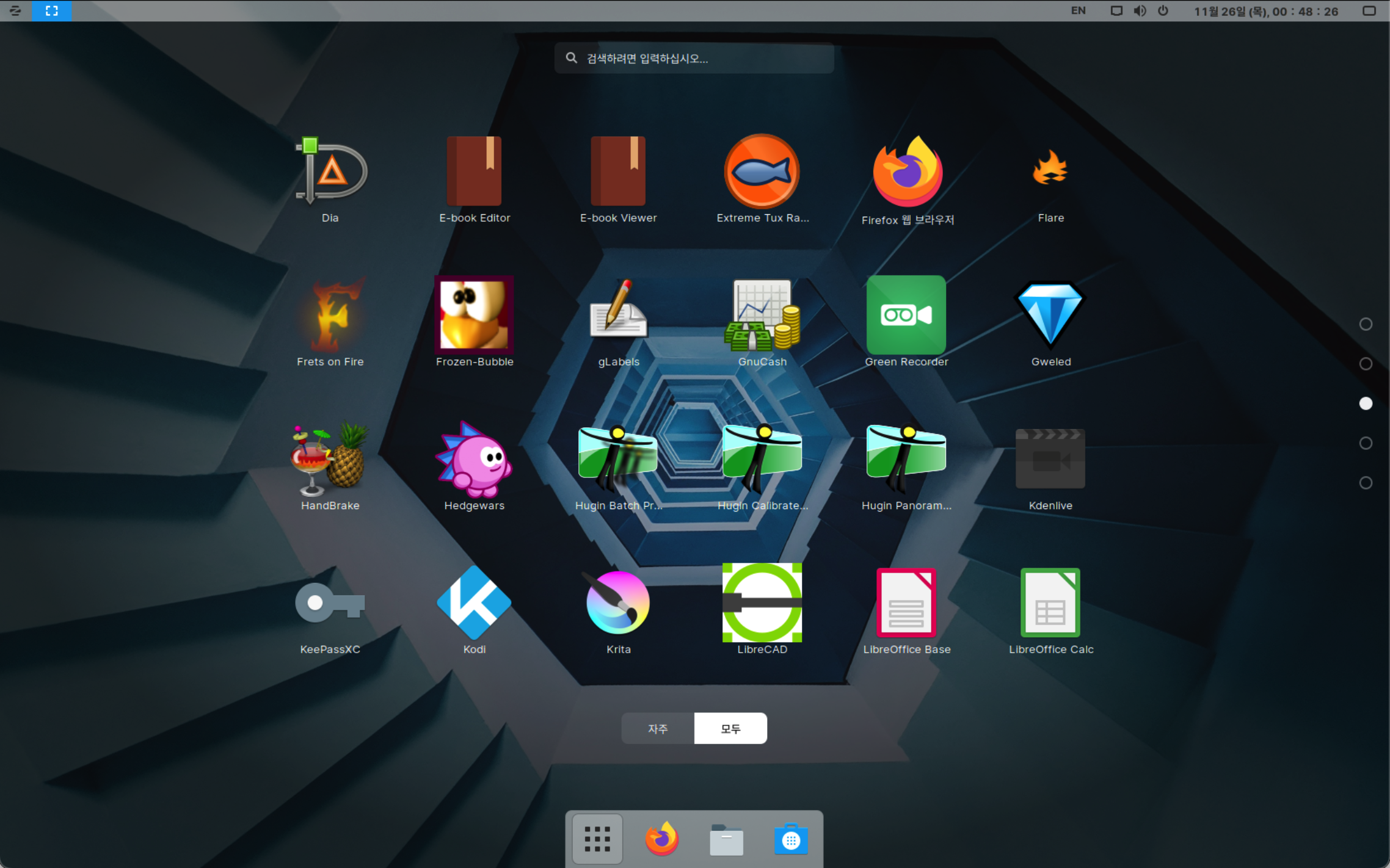
Task: Open LibreOffice Base
Action: pos(907,610)
